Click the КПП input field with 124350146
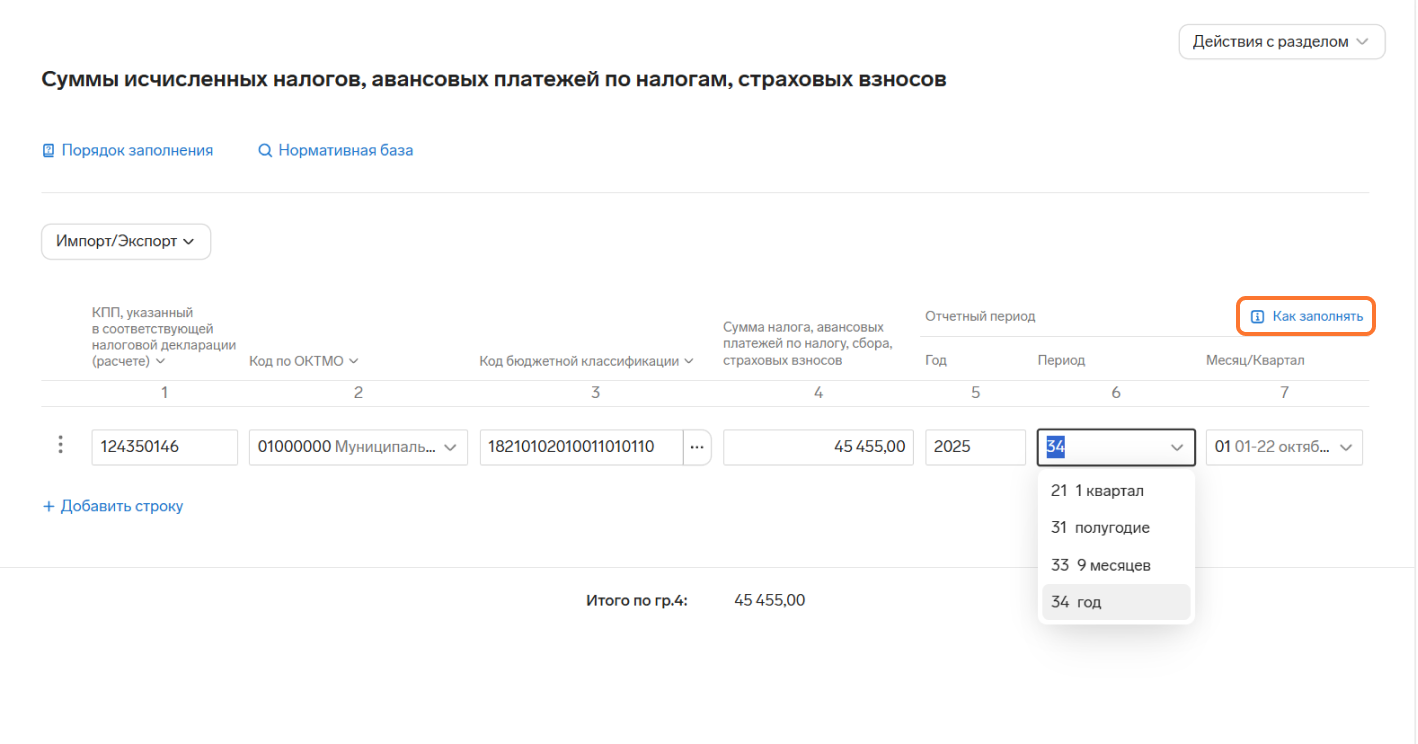The image size is (1418, 744). click(x=164, y=447)
